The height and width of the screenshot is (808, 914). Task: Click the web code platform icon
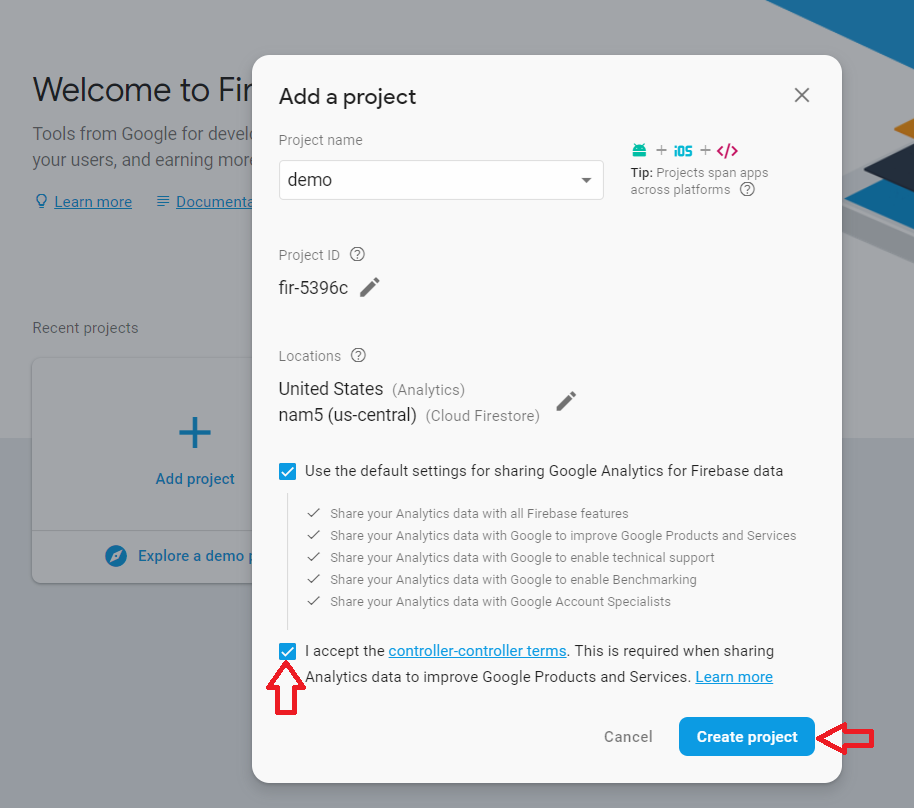coord(727,151)
